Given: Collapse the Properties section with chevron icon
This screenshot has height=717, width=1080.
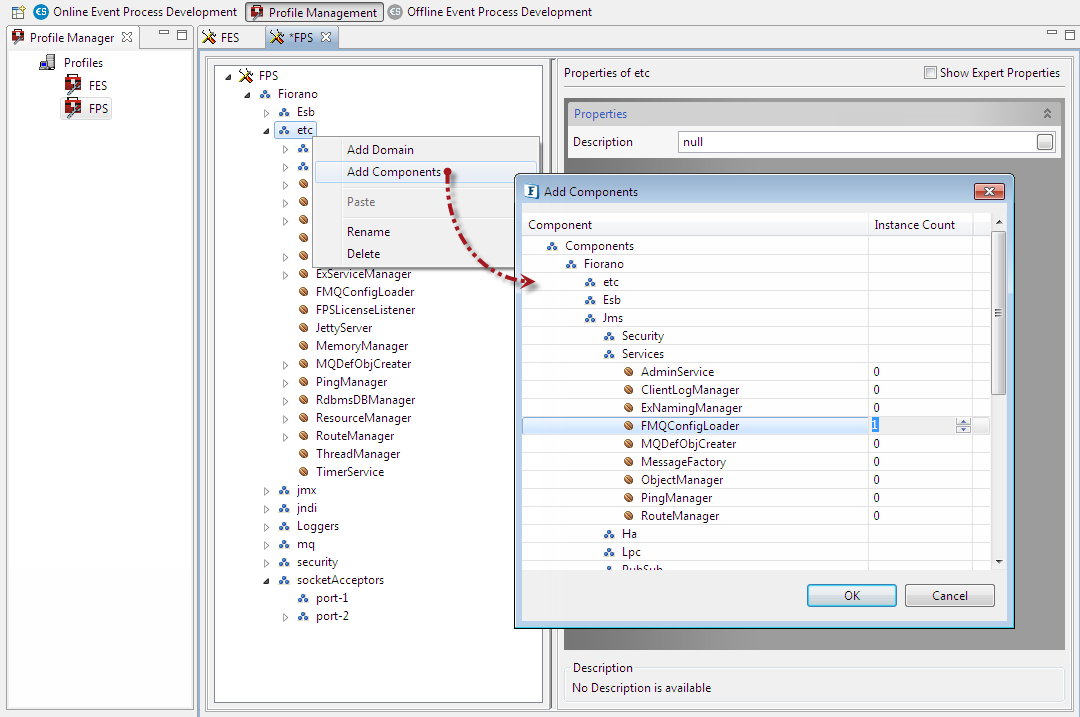Looking at the screenshot, I should pyautogui.click(x=1047, y=114).
